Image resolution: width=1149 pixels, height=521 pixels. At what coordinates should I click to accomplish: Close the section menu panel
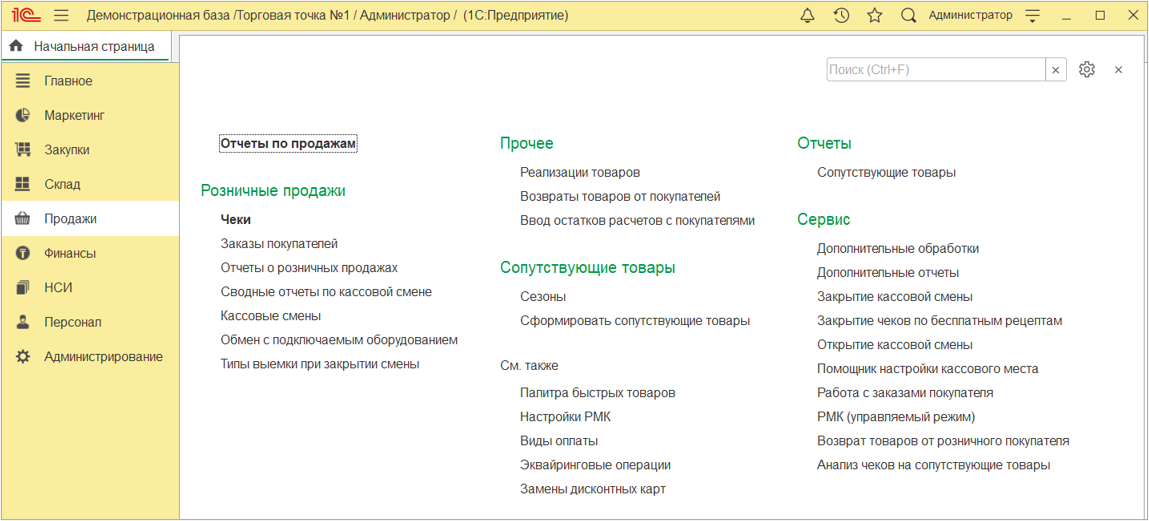pos(1118,70)
